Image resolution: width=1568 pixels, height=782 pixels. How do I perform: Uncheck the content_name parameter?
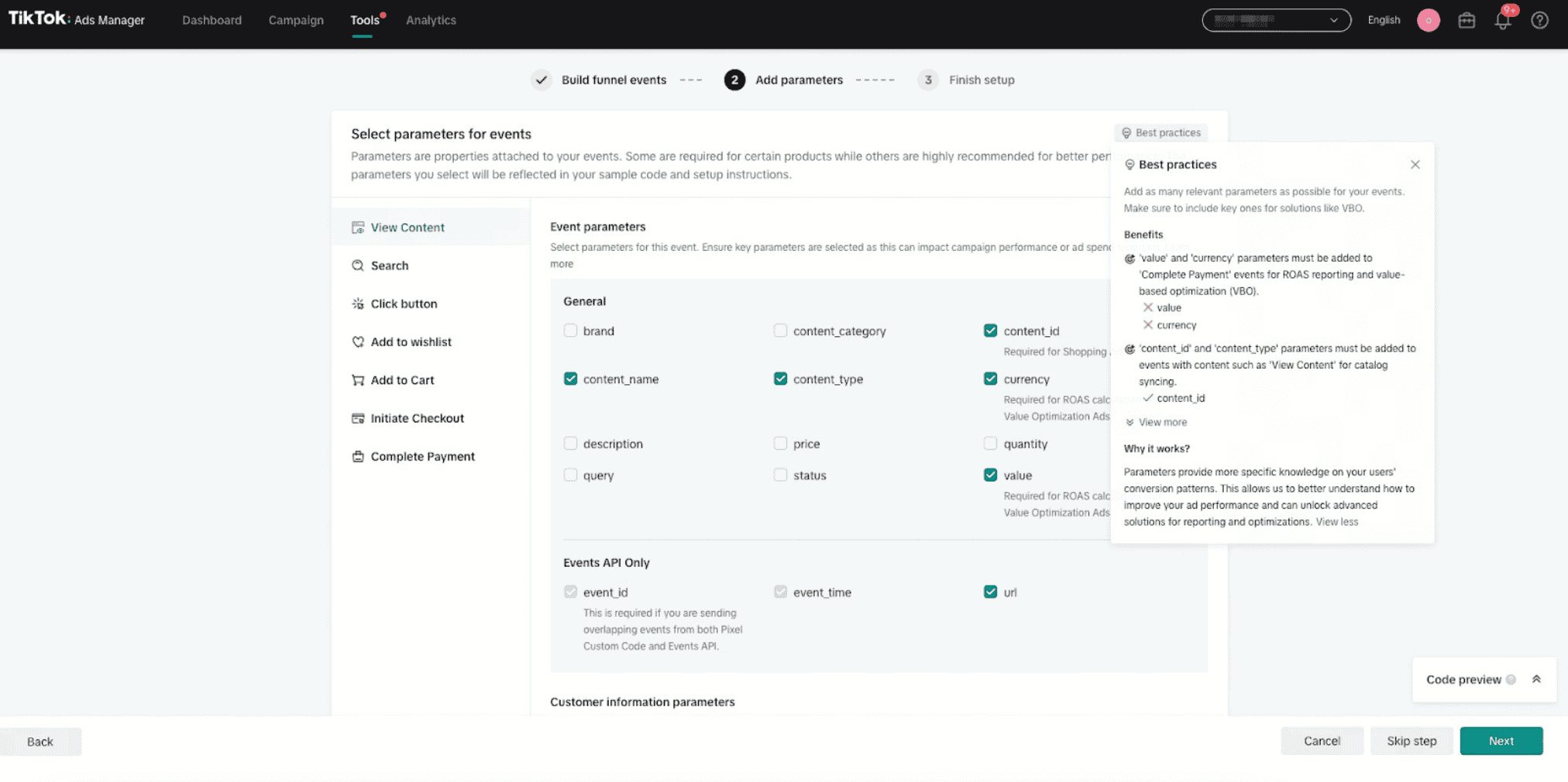coord(570,379)
